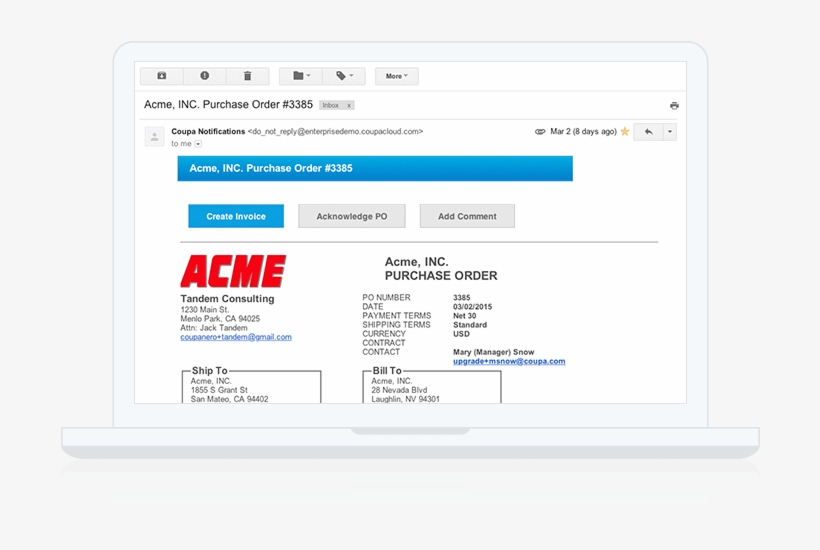Click the Create Invoice button
Viewport: 820px width, 550px height.
pos(236,216)
